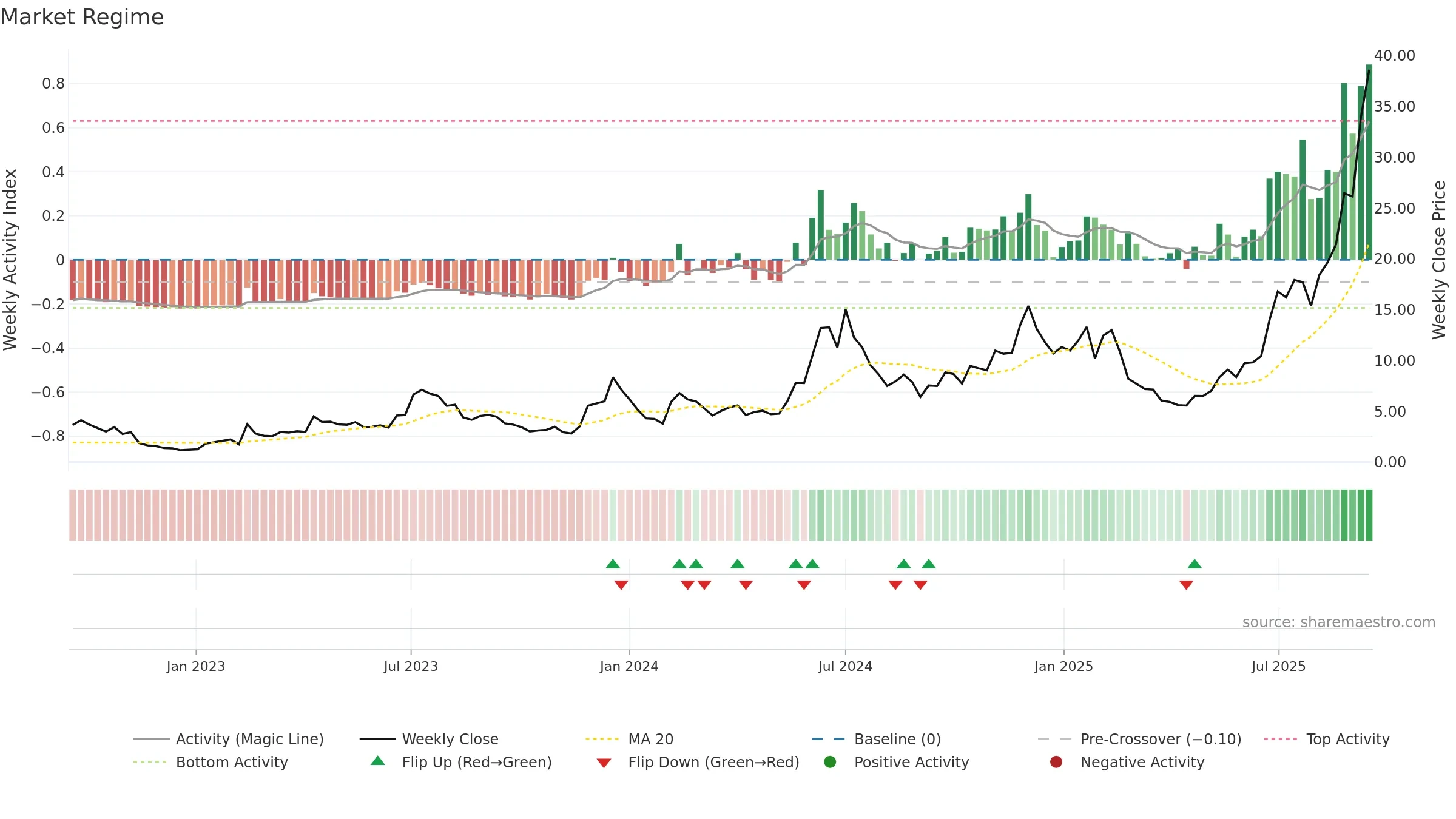
Task: Click the first flip-up marker before Jan 2024
Action: click(x=613, y=564)
